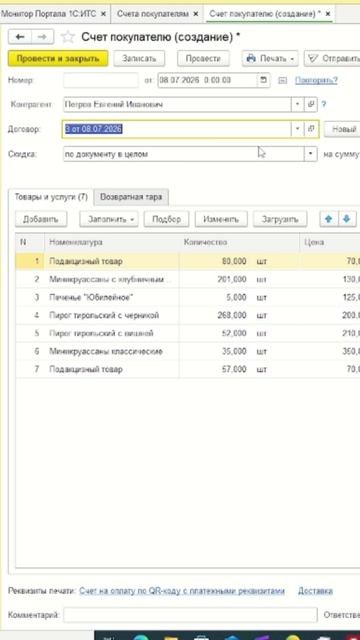Image resolution: width=360 pixels, height=640 pixels.
Task: Click the Количество column header
Action: (x=239, y=242)
